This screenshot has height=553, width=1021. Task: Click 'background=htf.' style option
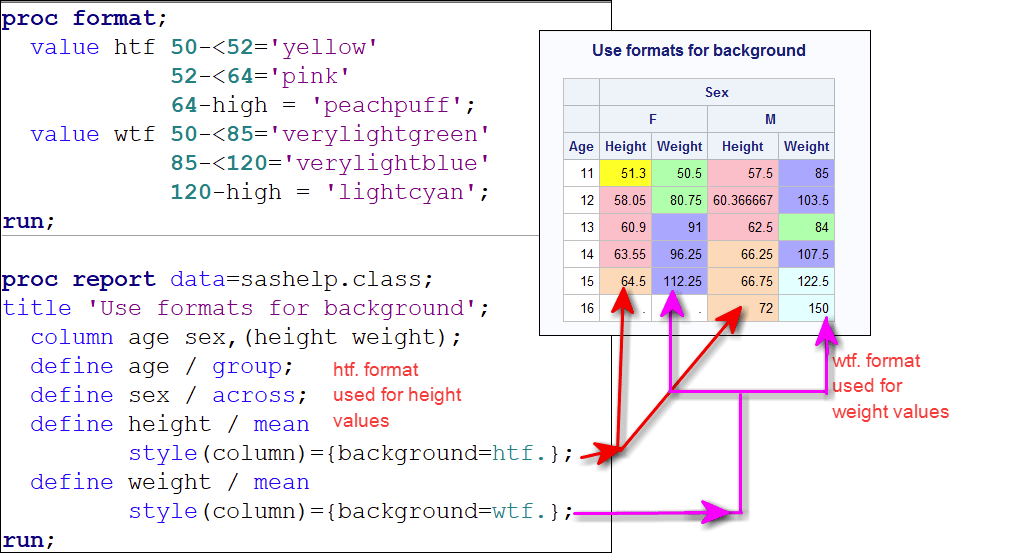441,453
